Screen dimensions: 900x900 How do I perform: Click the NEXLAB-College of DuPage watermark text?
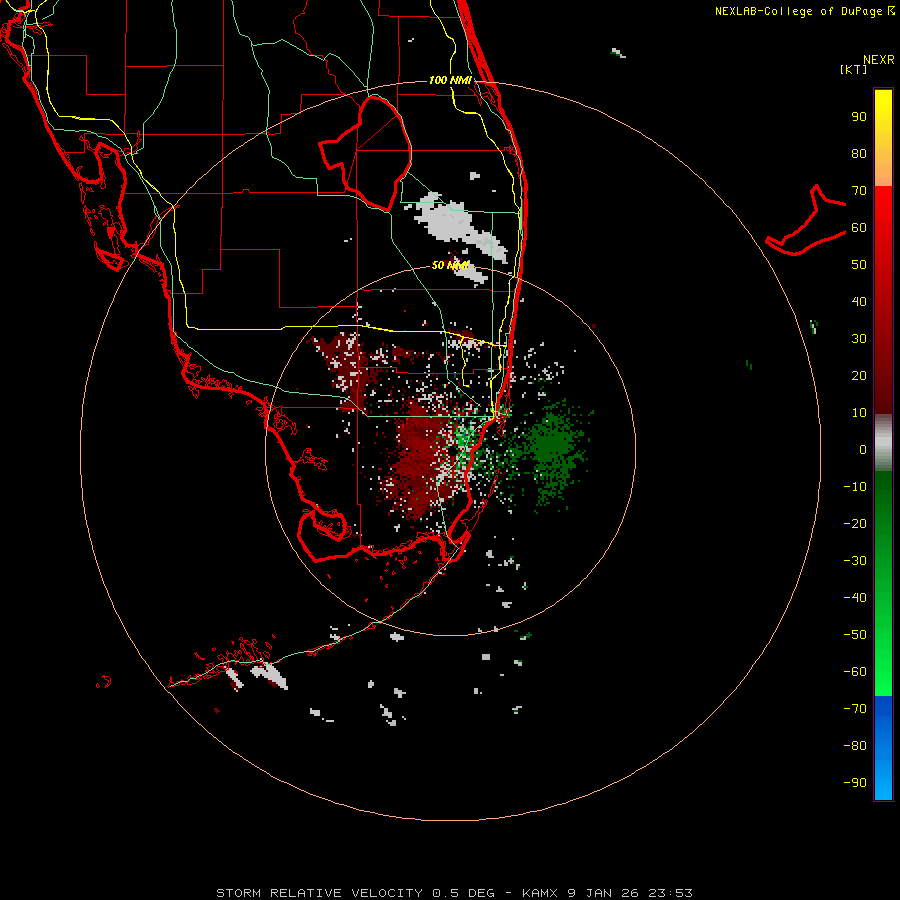pos(804,11)
